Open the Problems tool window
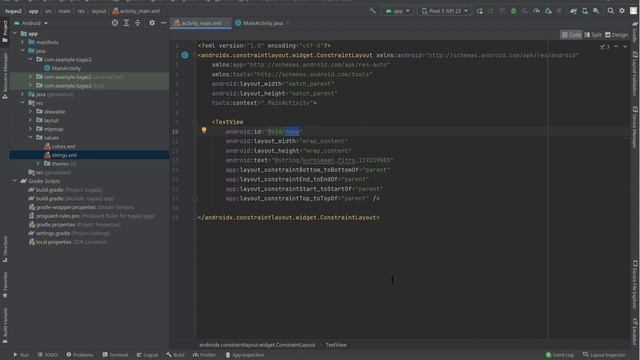The width and height of the screenshot is (640, 360). (80, 355)
